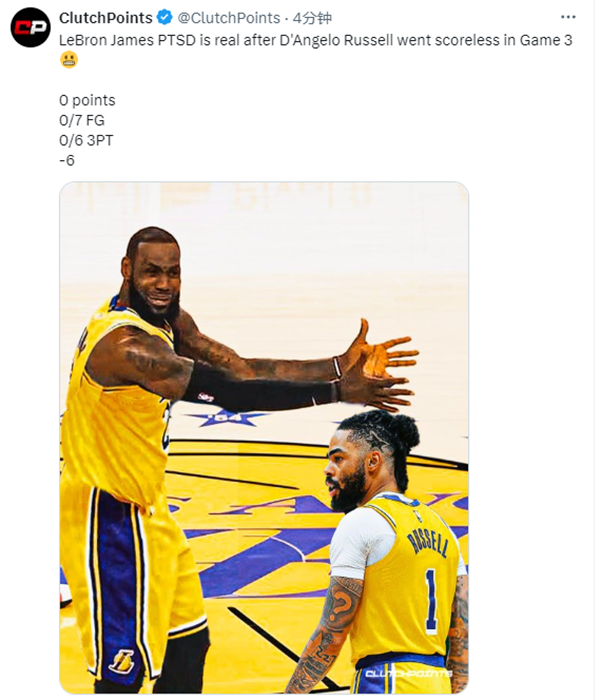Click the grimacing face emoji
The height and width of the screenshot is (700, 600).
[69, 59]
